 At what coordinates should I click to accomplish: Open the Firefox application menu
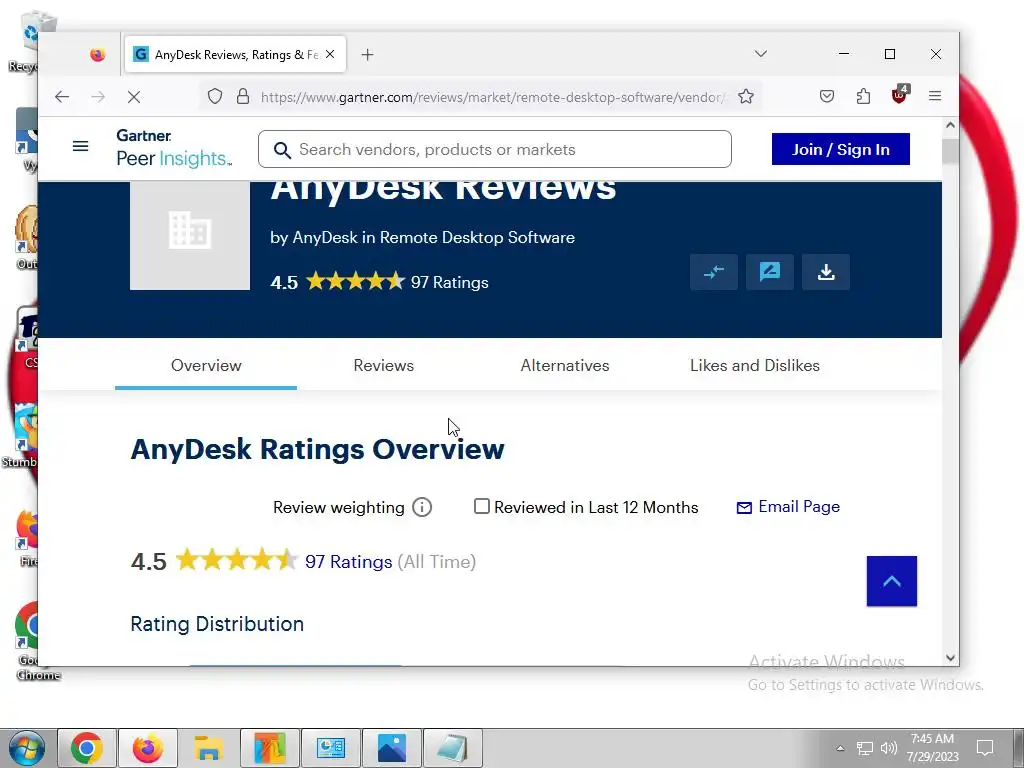tap(935, 97)
